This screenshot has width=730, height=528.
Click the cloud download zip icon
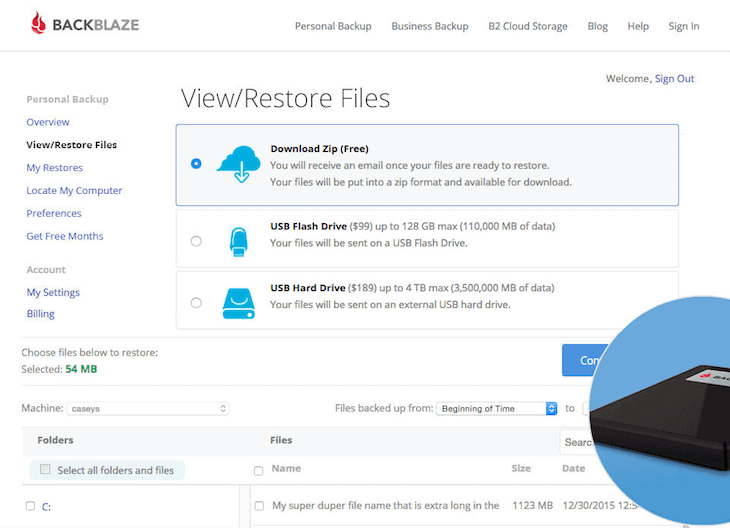coord(239,164)
